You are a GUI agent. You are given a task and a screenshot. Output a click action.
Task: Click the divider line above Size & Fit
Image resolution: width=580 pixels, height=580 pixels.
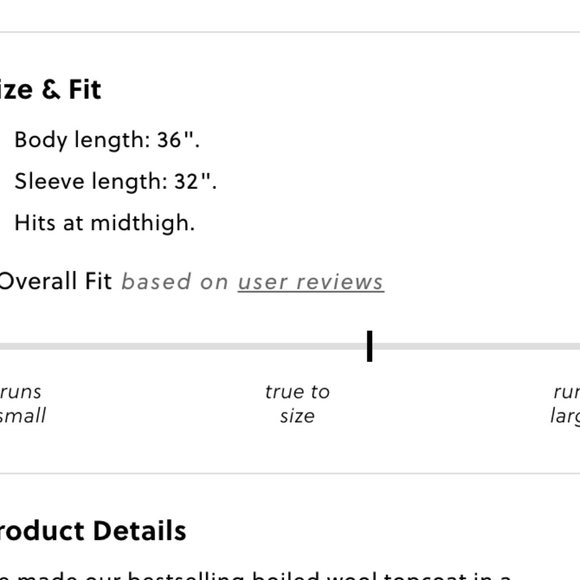coord(290,32)
